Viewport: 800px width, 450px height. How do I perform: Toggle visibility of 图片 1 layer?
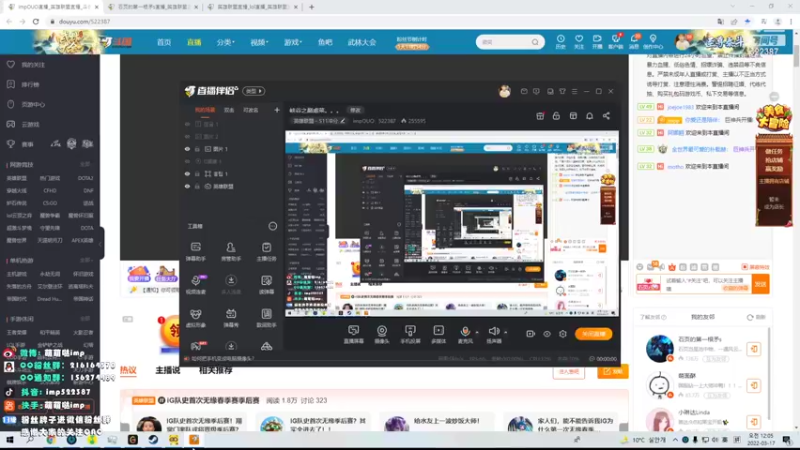(187, 149)
